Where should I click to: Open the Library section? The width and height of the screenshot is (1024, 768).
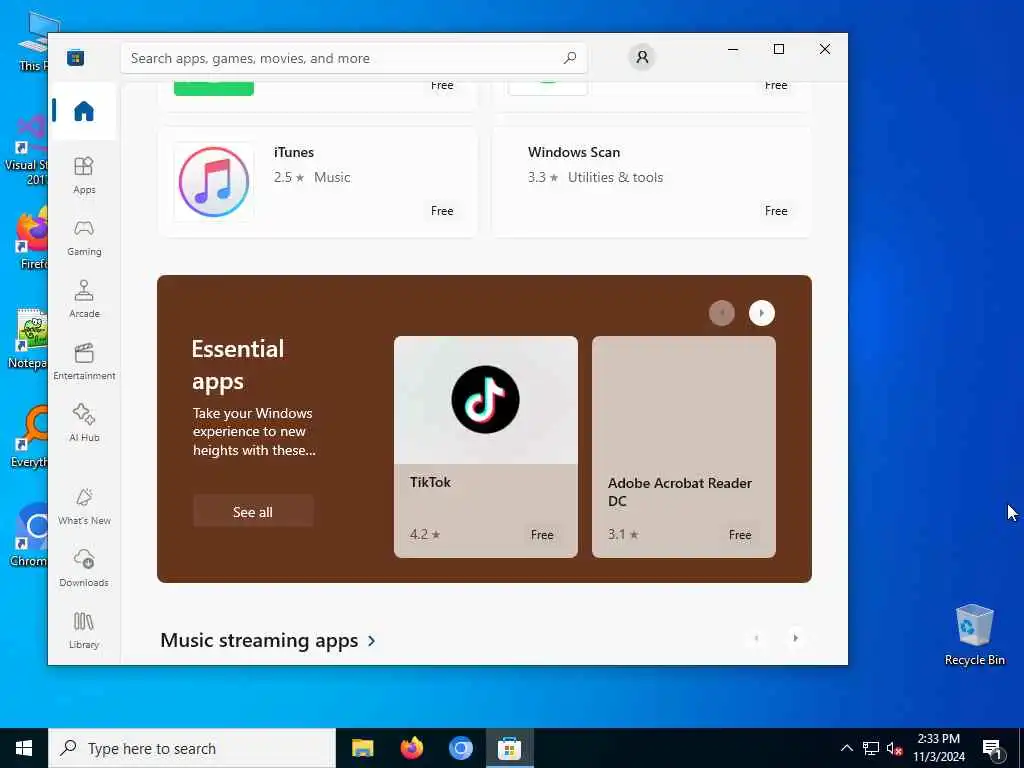(x=84, y=631)
